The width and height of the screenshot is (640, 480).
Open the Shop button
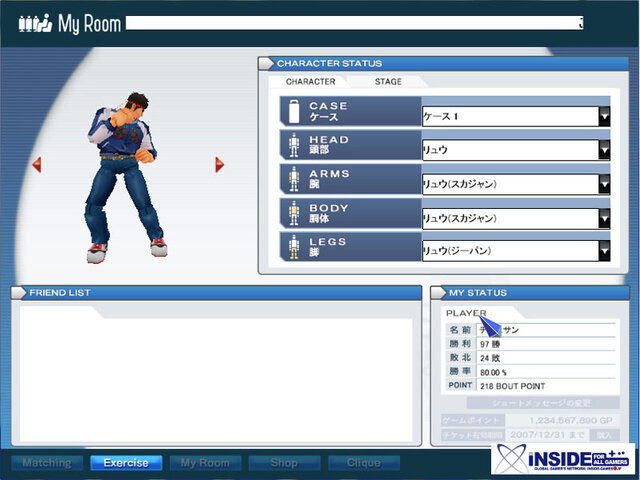(284, 463)
